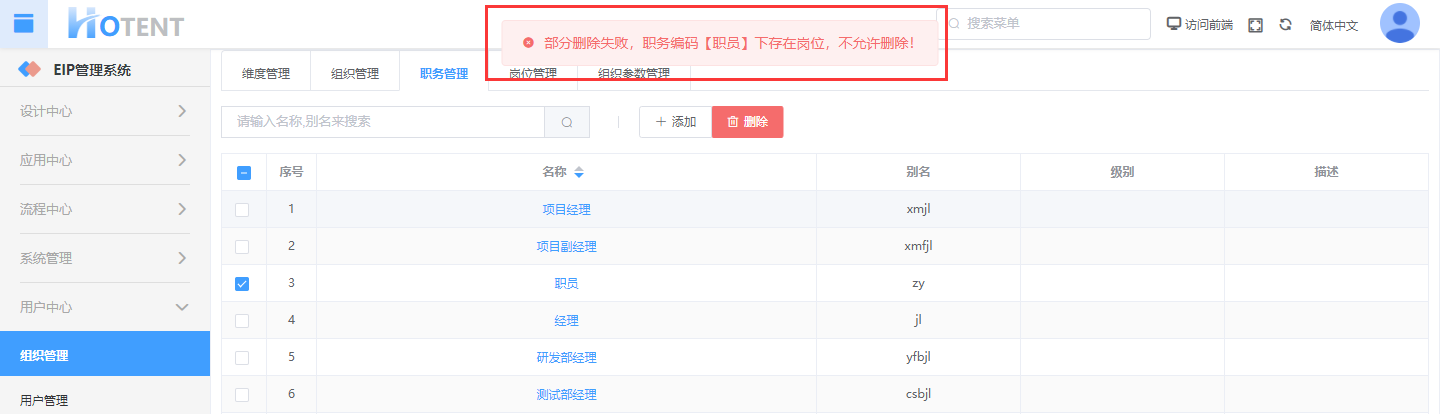Click the csbjl alias cell

click(918, 395)
